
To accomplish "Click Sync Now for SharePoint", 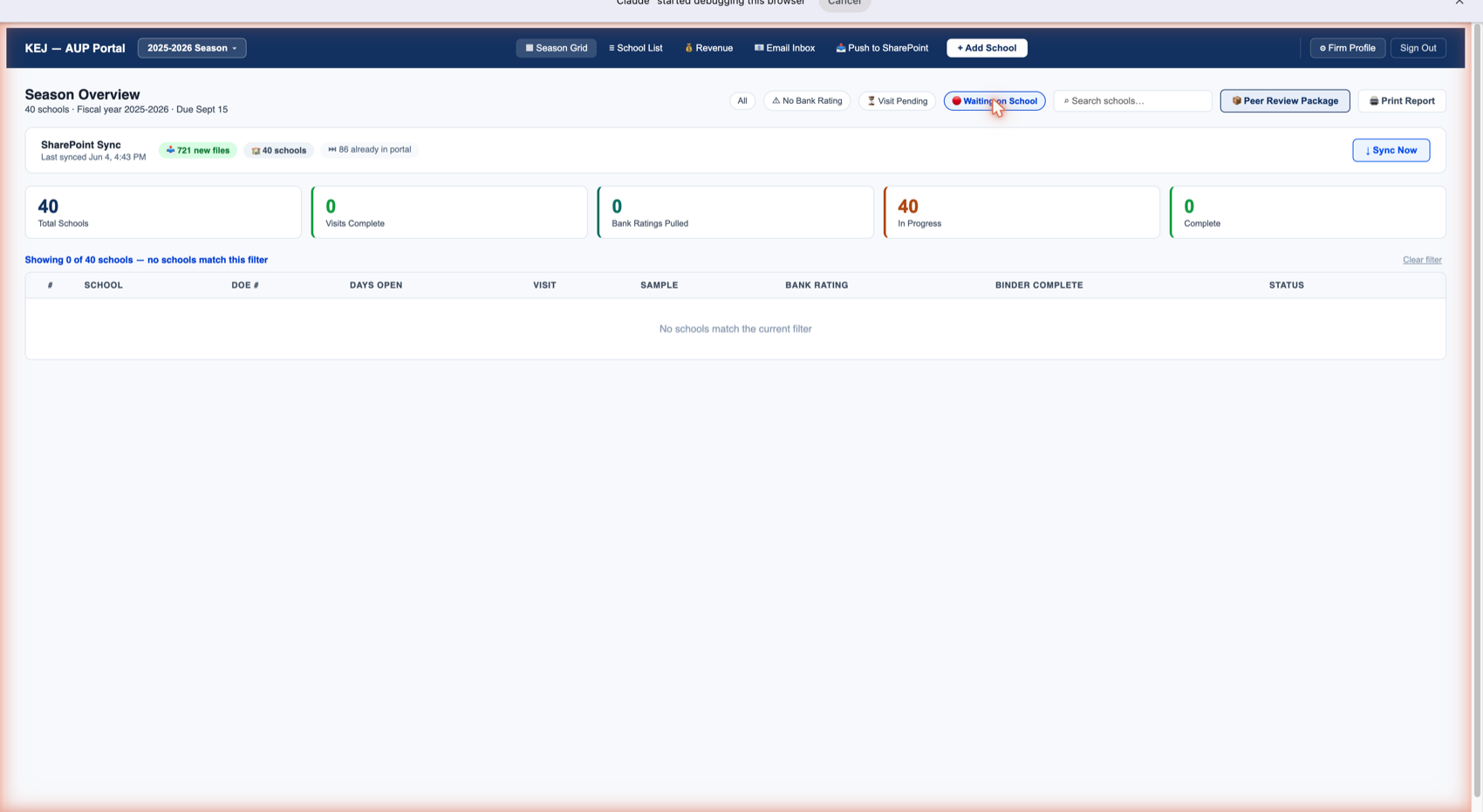I will pyautogui.click(x=1391, y=150).
